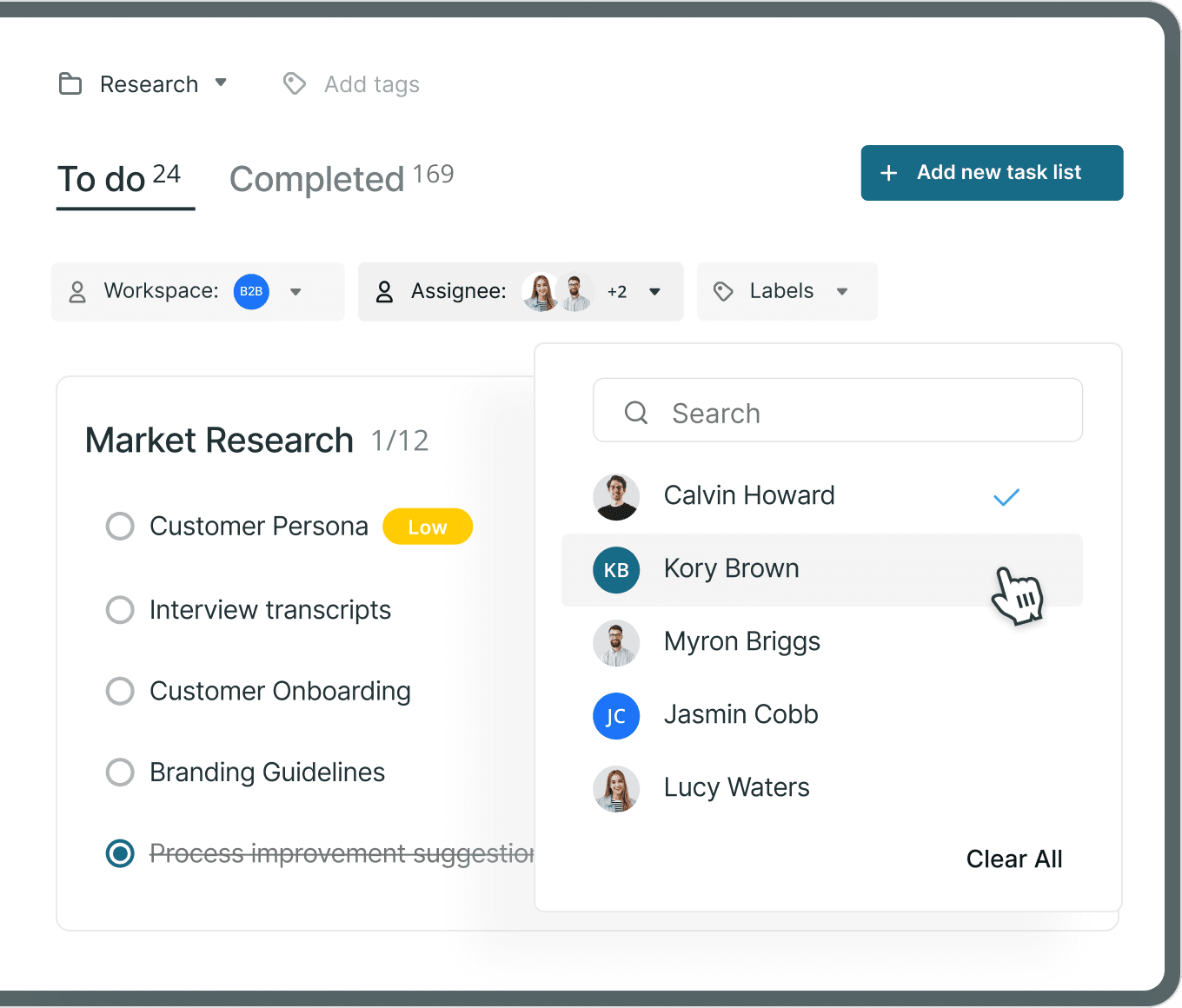Click the search magnifier icon

[x=636, y=413]
